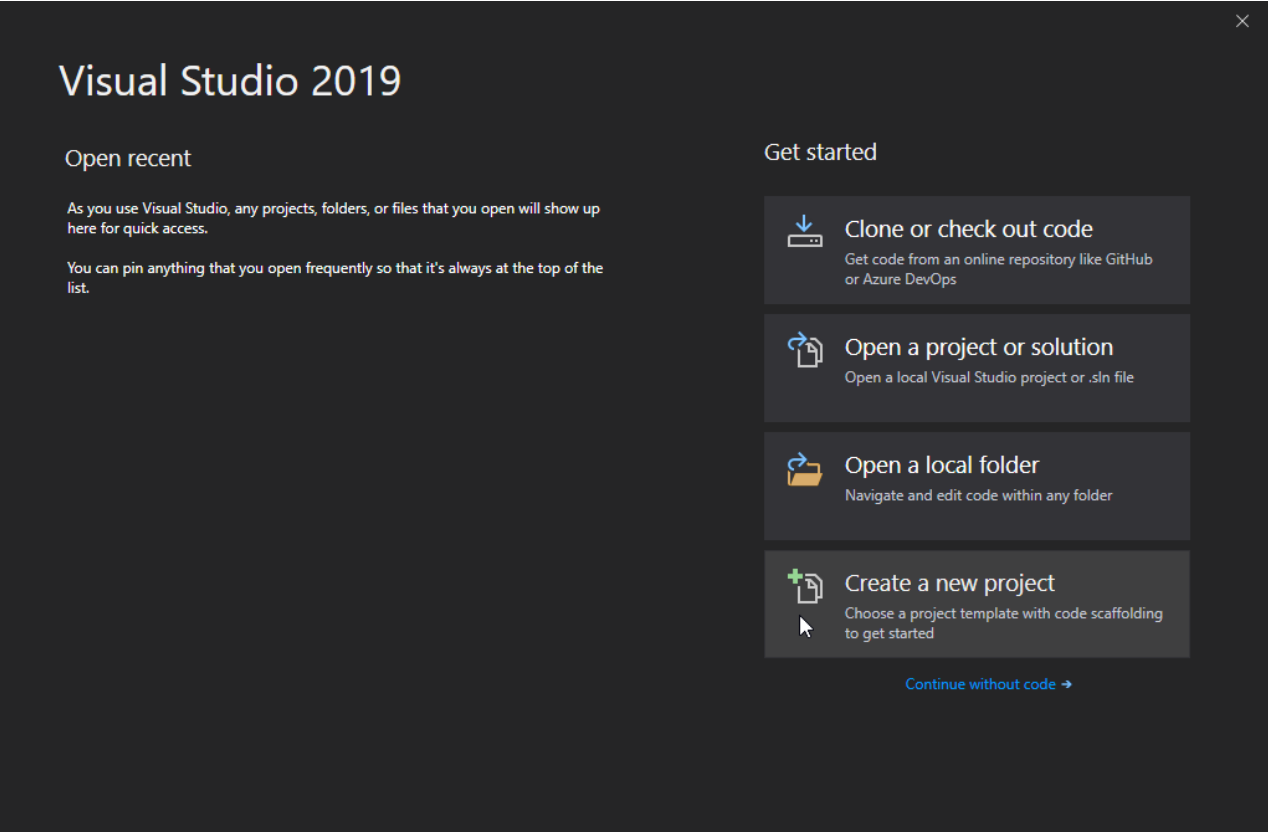1268x832 pixels.
Task: Open the Clone or check out code option
Action: coord(975,249)
